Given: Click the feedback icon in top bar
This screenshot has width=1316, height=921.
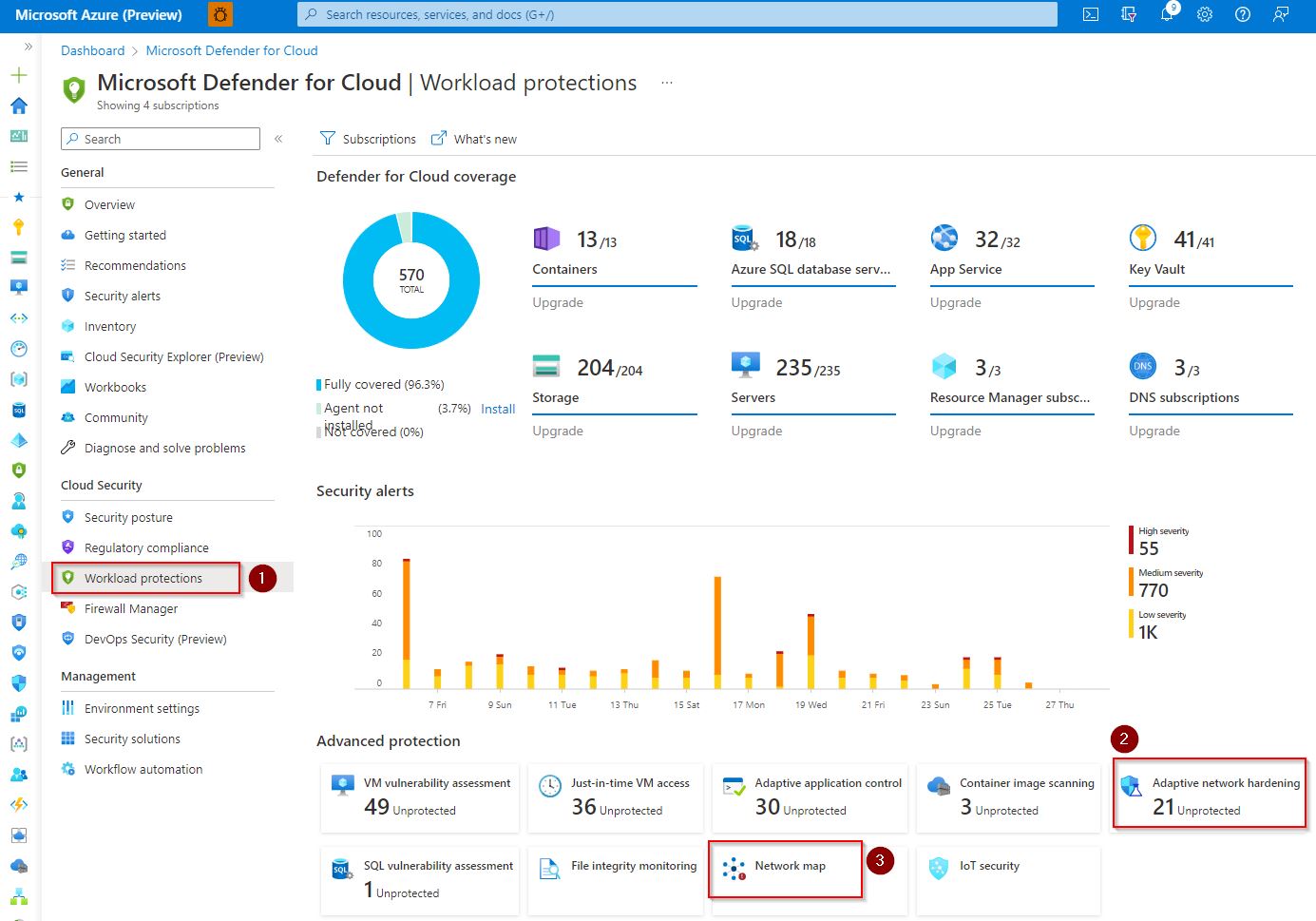Looking at the screenshot, I should (1281, 14).
